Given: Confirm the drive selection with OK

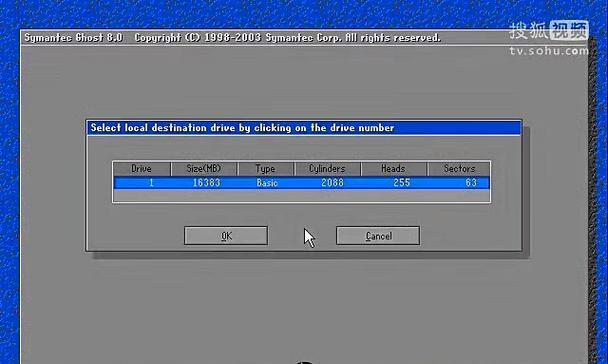Looking at the screenshot, I should click(226, 236).
